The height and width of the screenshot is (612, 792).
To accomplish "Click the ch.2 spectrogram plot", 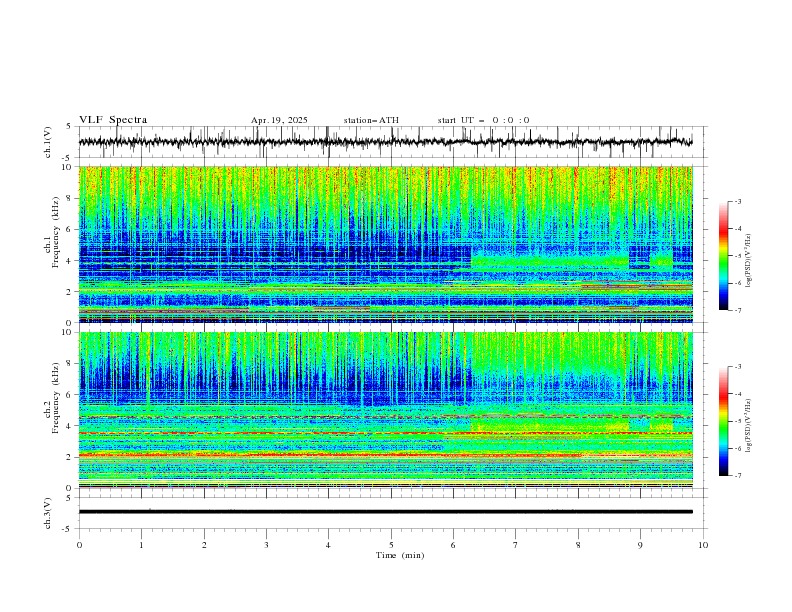I will [x=386, y=410].
